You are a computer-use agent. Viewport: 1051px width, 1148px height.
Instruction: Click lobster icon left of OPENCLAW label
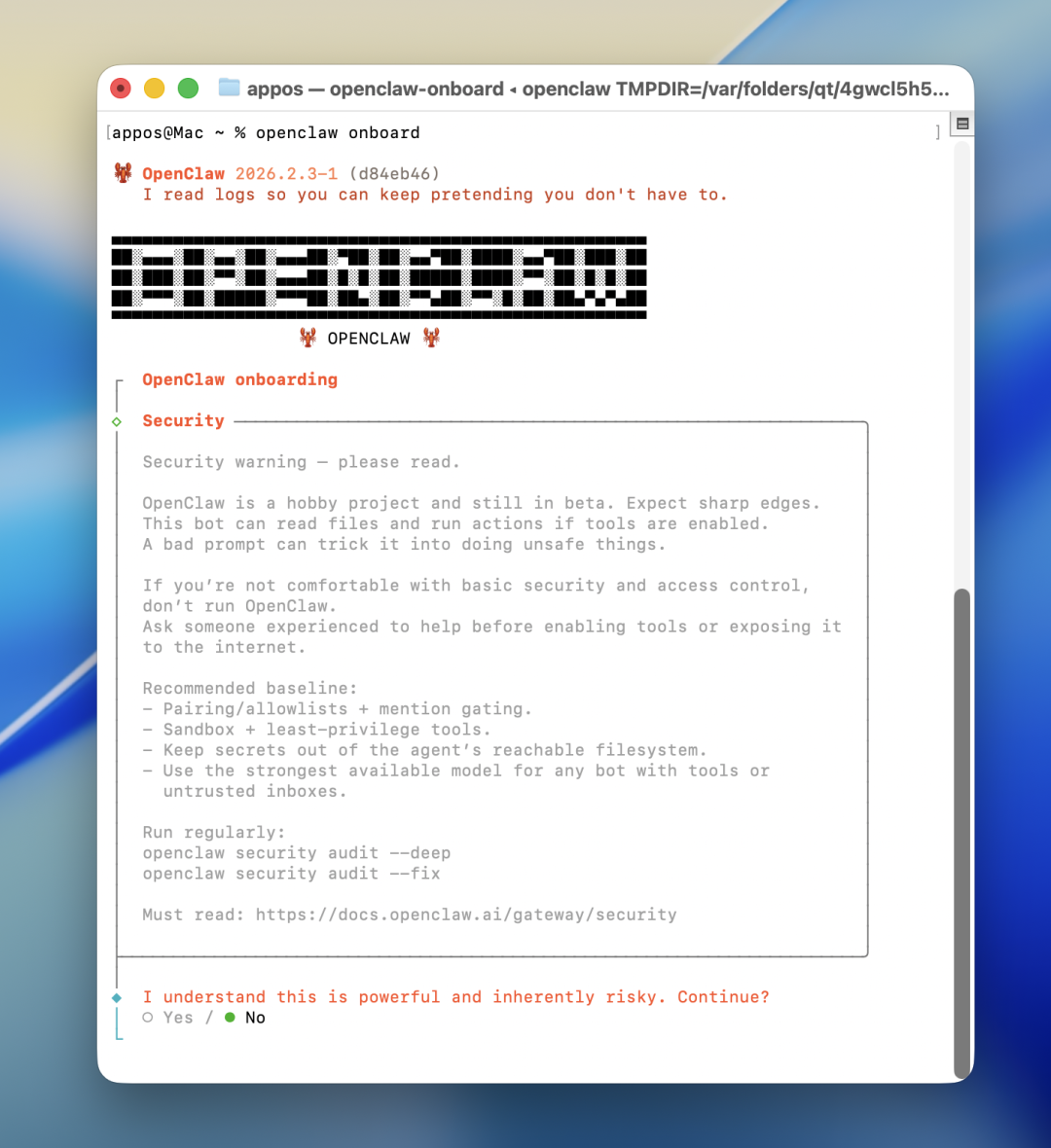[308, 338]
